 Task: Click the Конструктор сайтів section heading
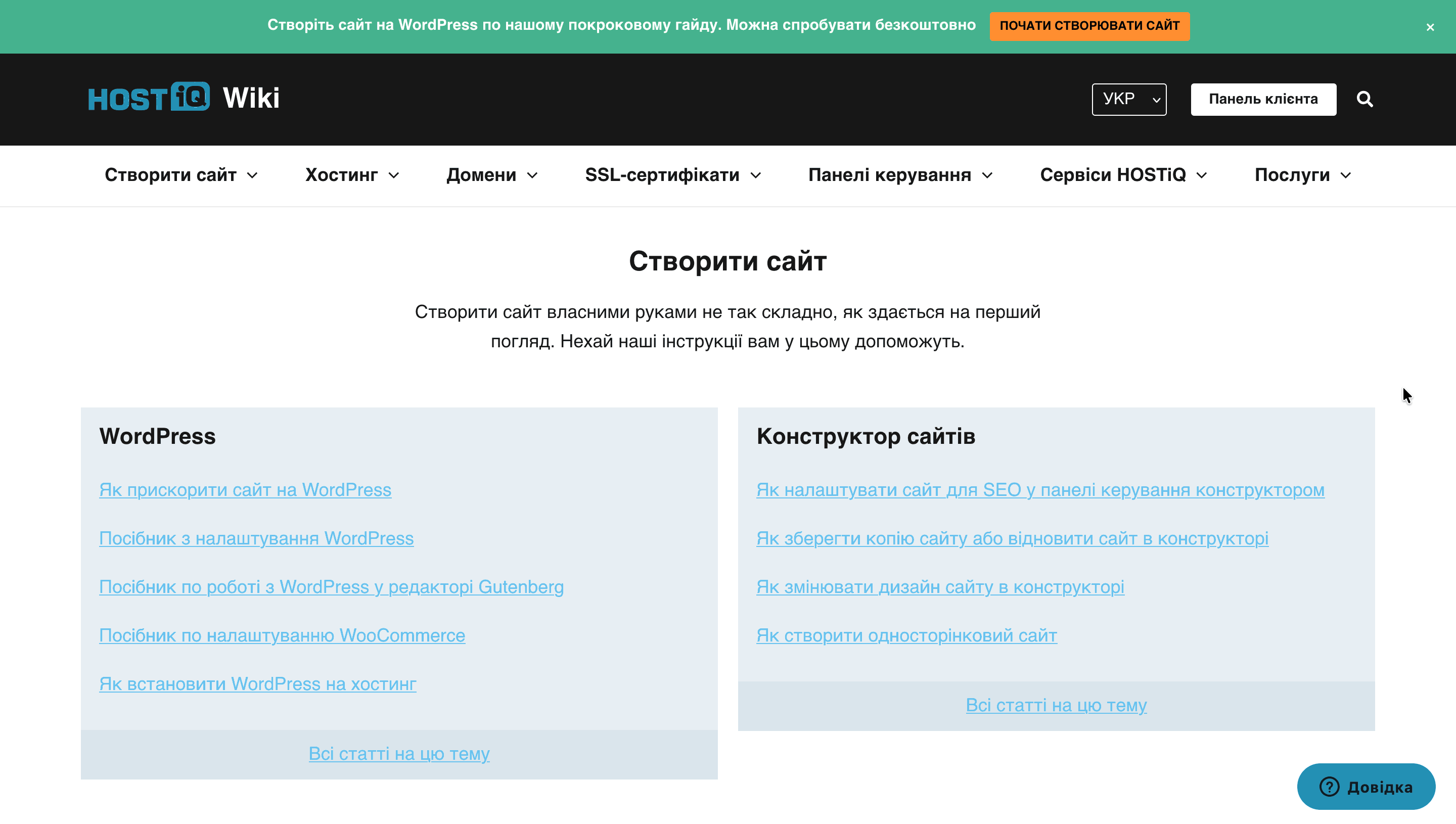pyautogui.click(x=866, y=436)
